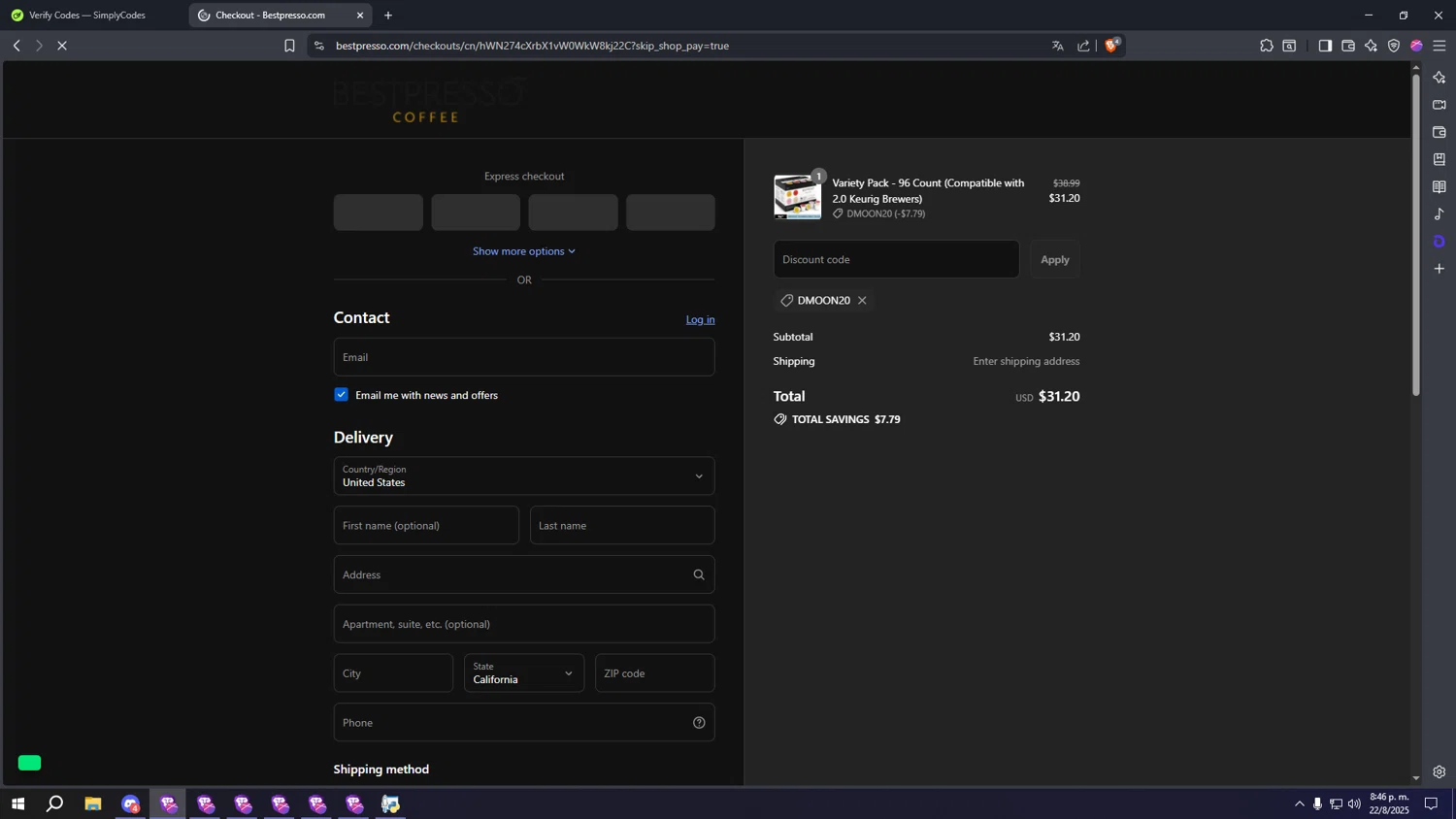Open the State dropdown
The height and width of the screenshot is (819, 1456).
click(x=524, y=672)
